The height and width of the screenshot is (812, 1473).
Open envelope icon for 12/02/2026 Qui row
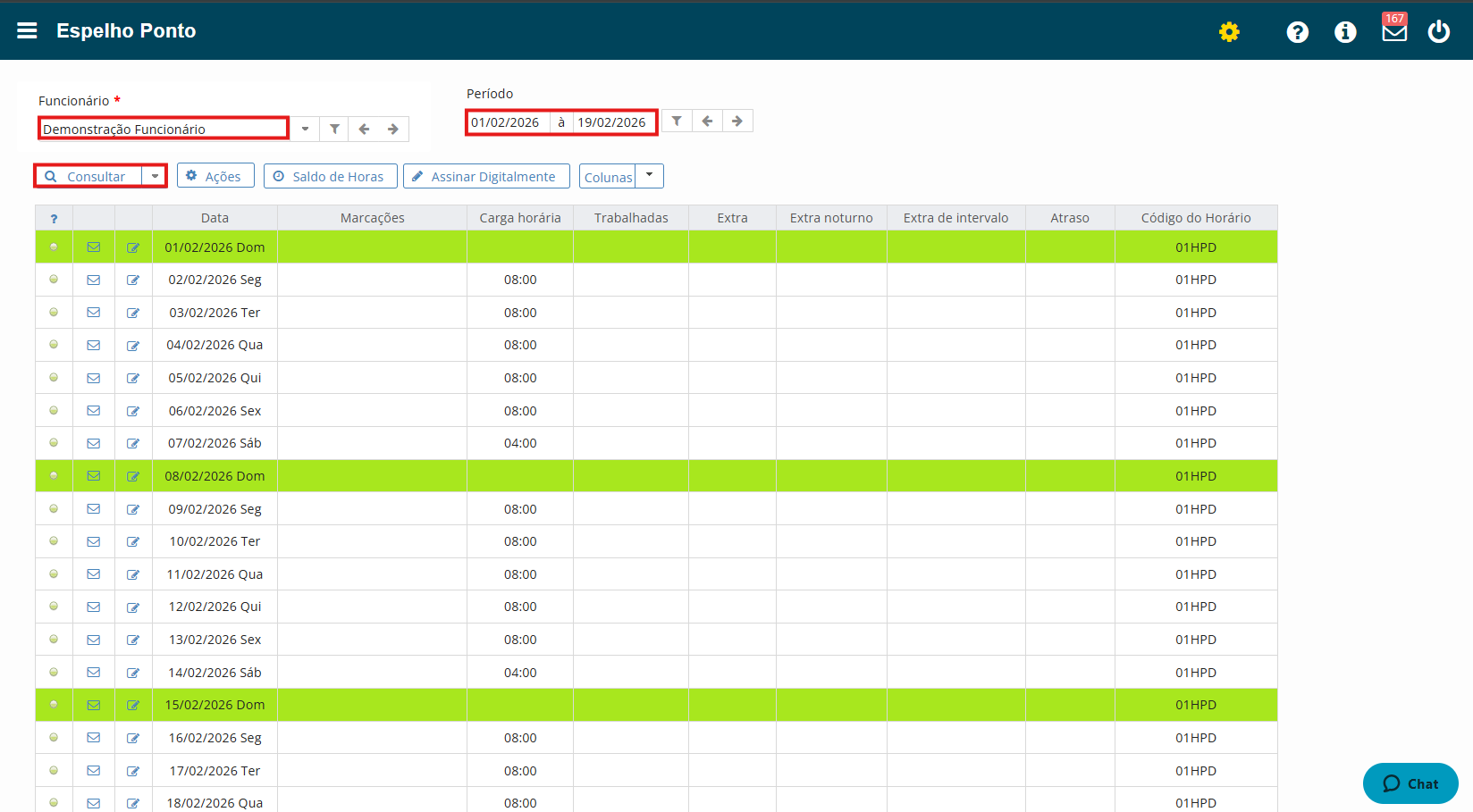click(x=94, y=607)
